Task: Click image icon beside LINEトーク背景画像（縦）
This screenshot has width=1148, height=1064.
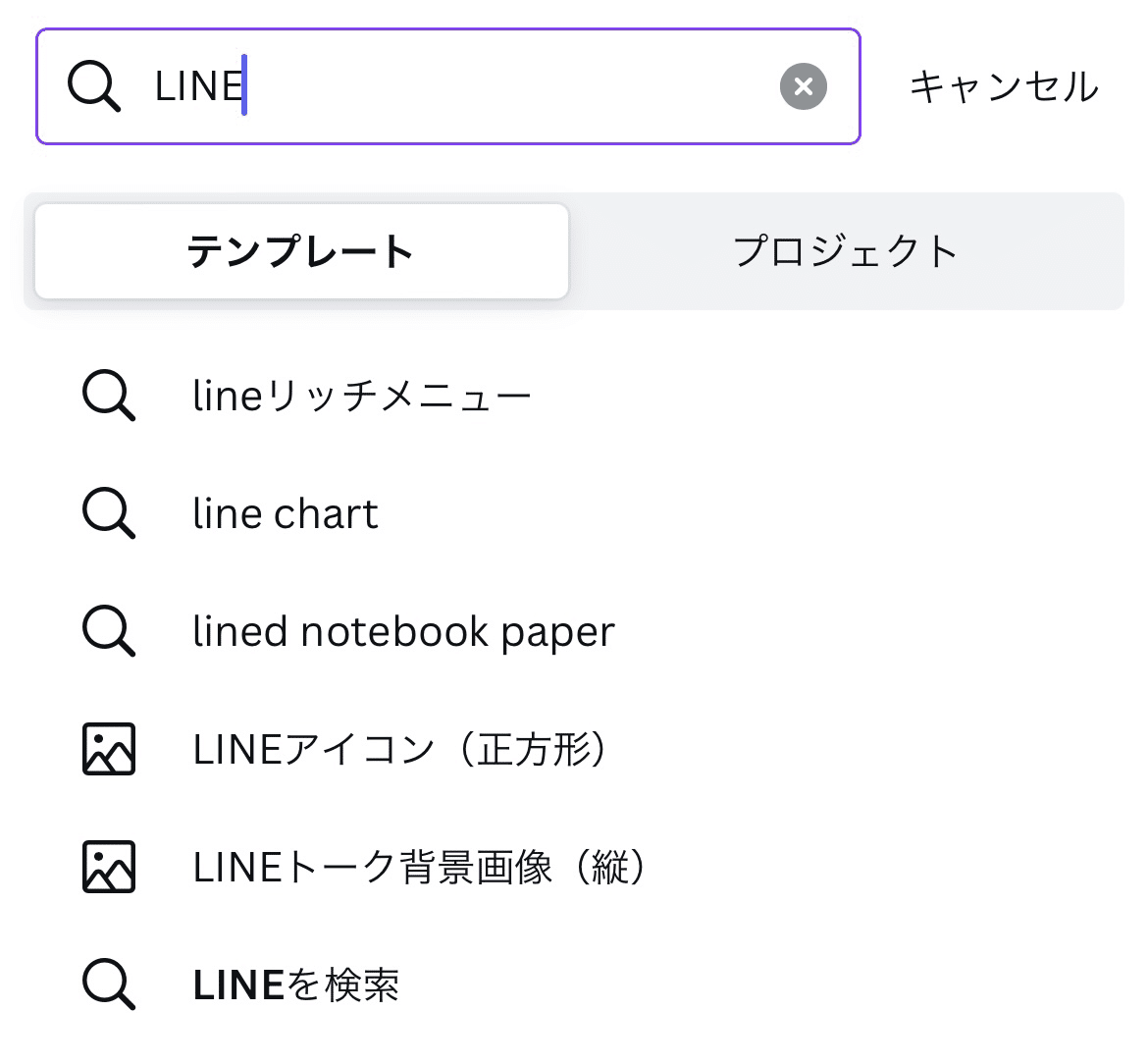Action: [x=108, y=867]
